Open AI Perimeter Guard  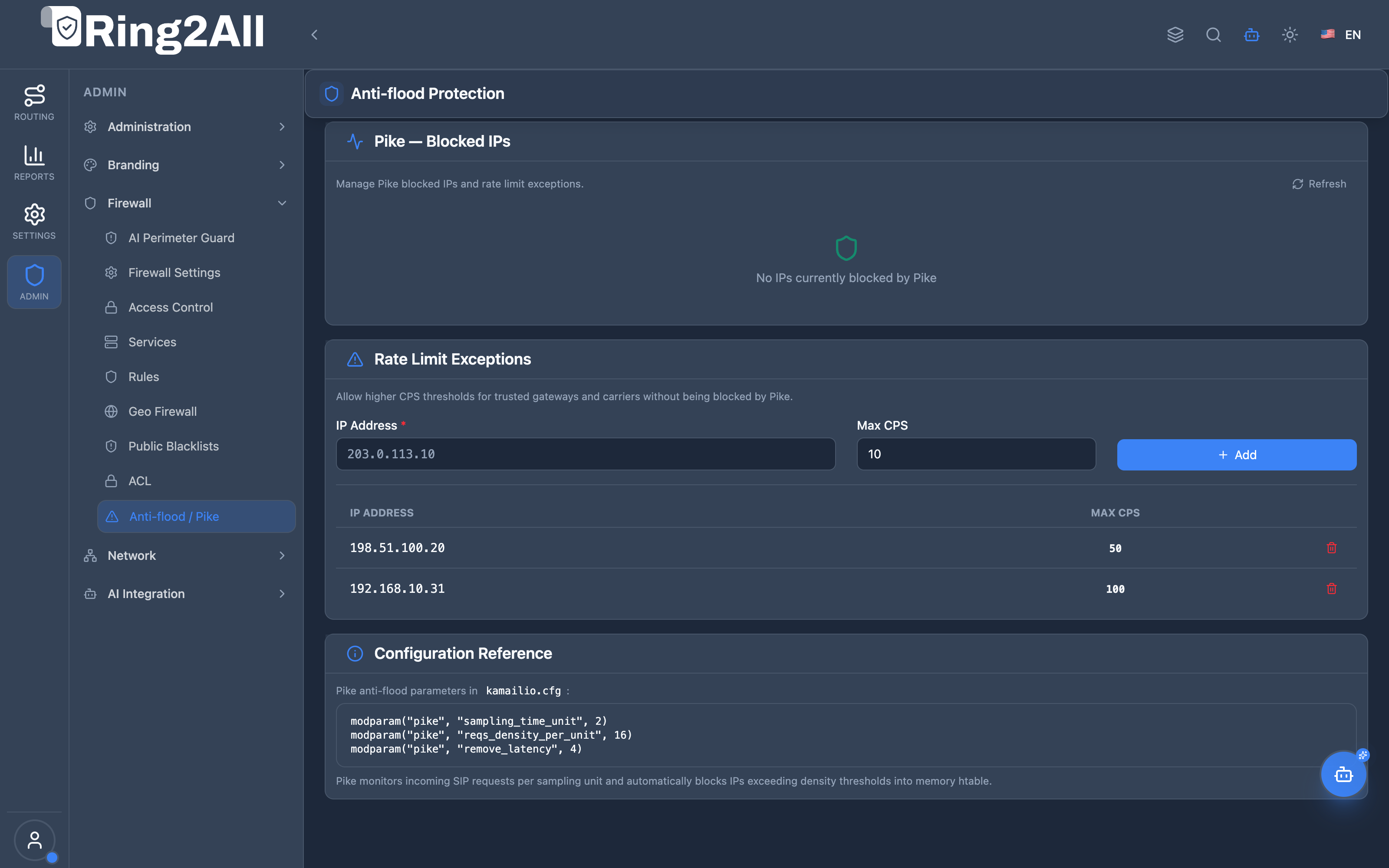tap(196, 238)
